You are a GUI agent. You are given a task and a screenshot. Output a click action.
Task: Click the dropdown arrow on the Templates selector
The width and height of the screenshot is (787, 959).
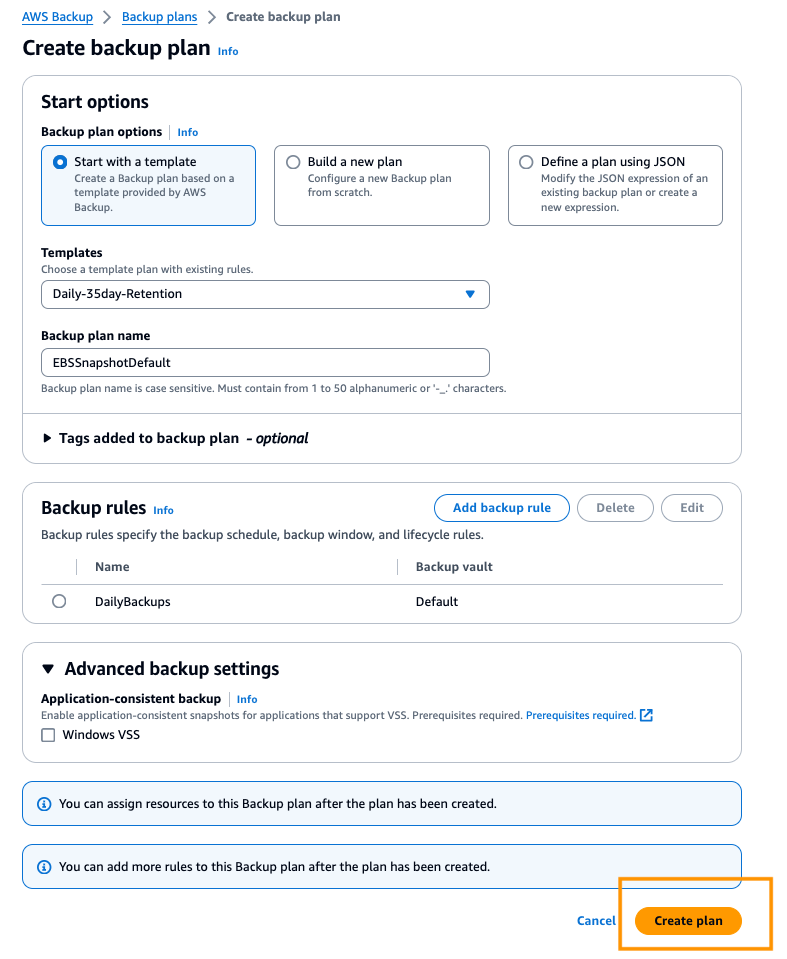coord(469,294)
